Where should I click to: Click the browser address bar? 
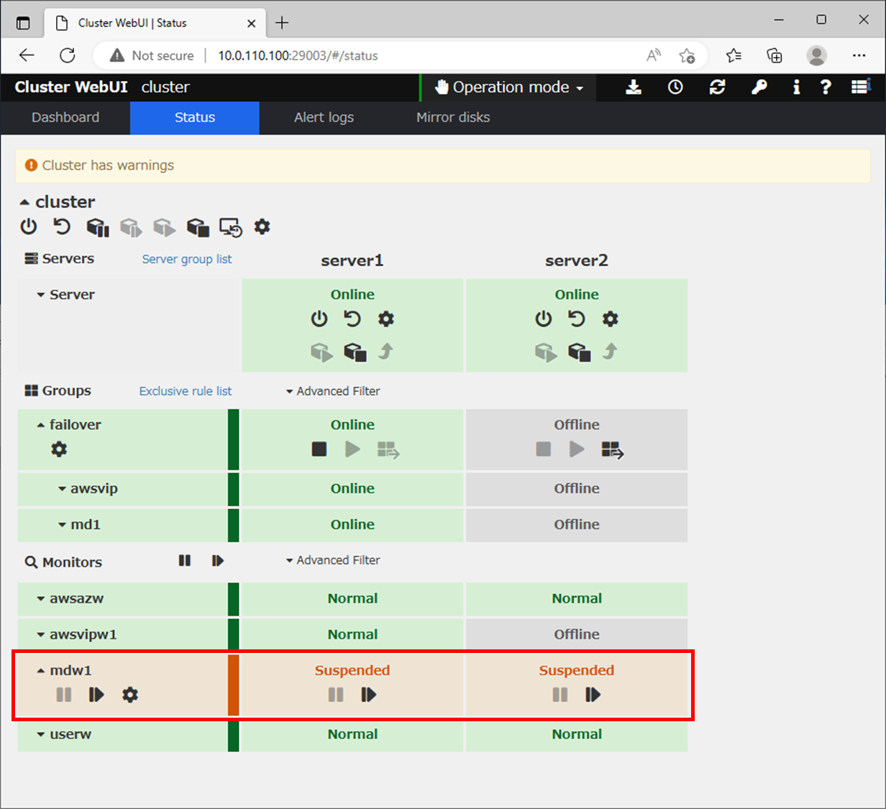click(400, 56)
